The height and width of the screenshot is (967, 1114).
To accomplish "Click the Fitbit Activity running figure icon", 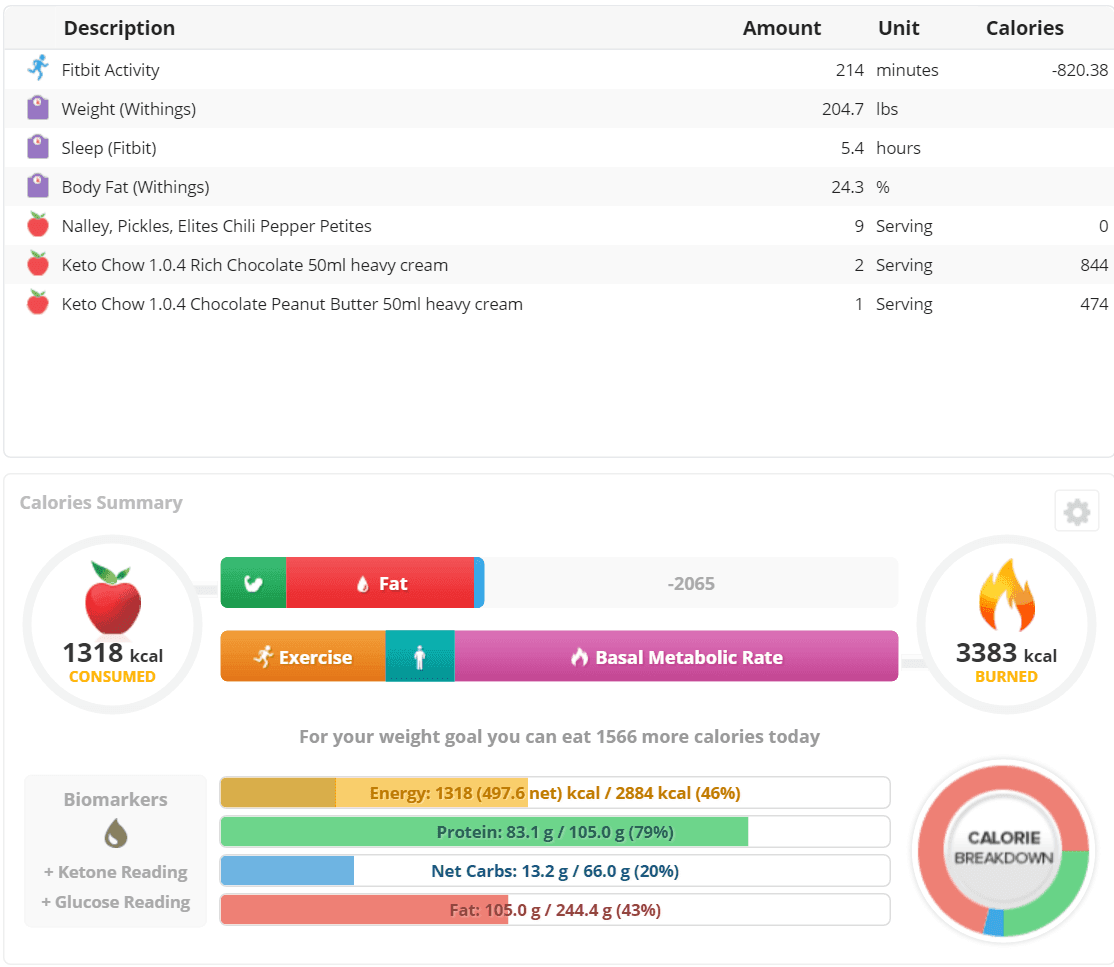I will (x=38, y=69).
